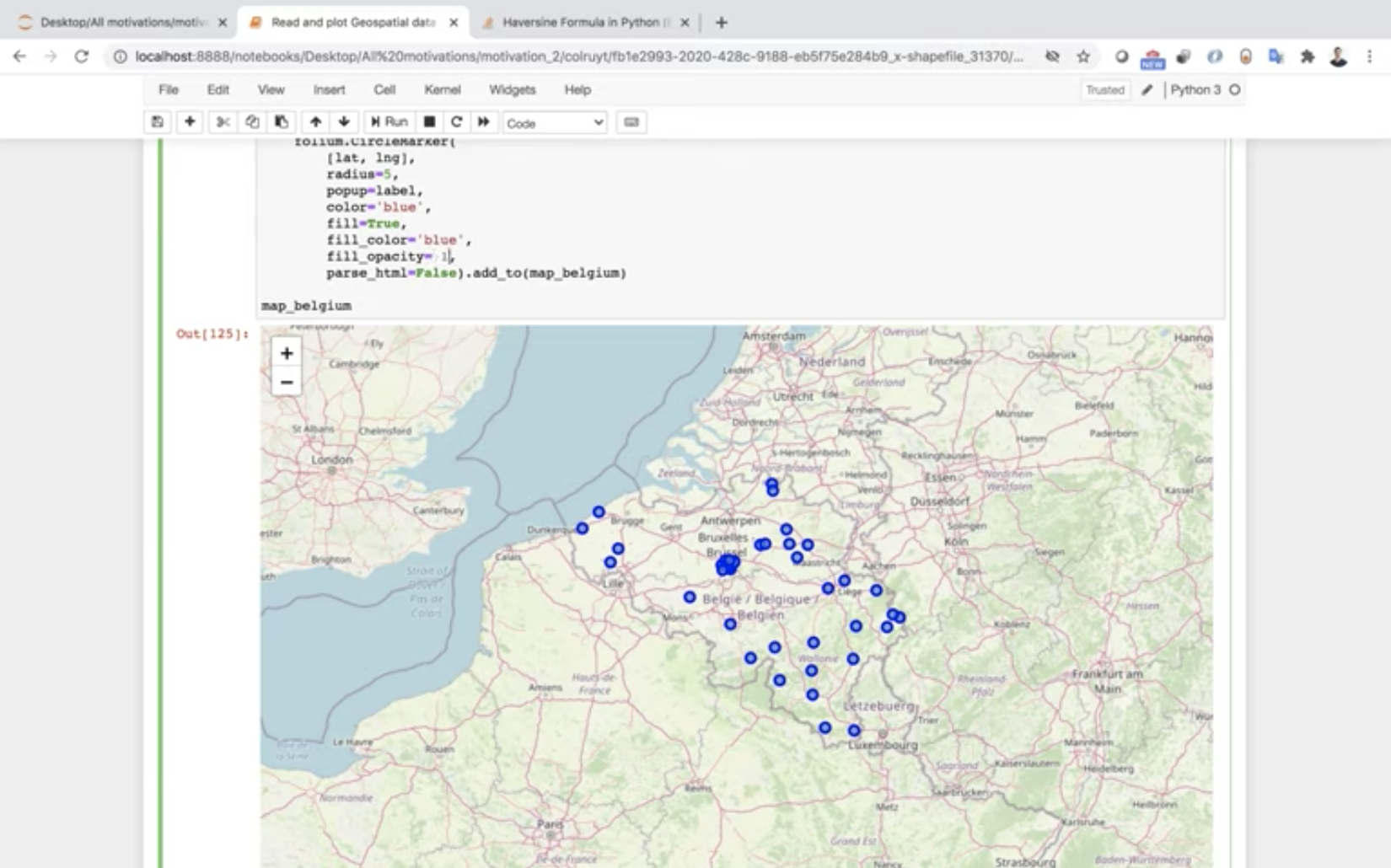Insert a new cell below with plus icon
The height and width of the screenshot is (868, 1391).
click(190, 122)
